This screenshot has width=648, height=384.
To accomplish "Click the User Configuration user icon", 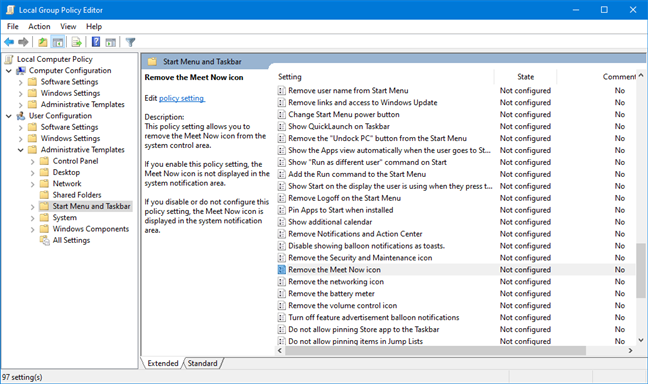I will [21, 116].
